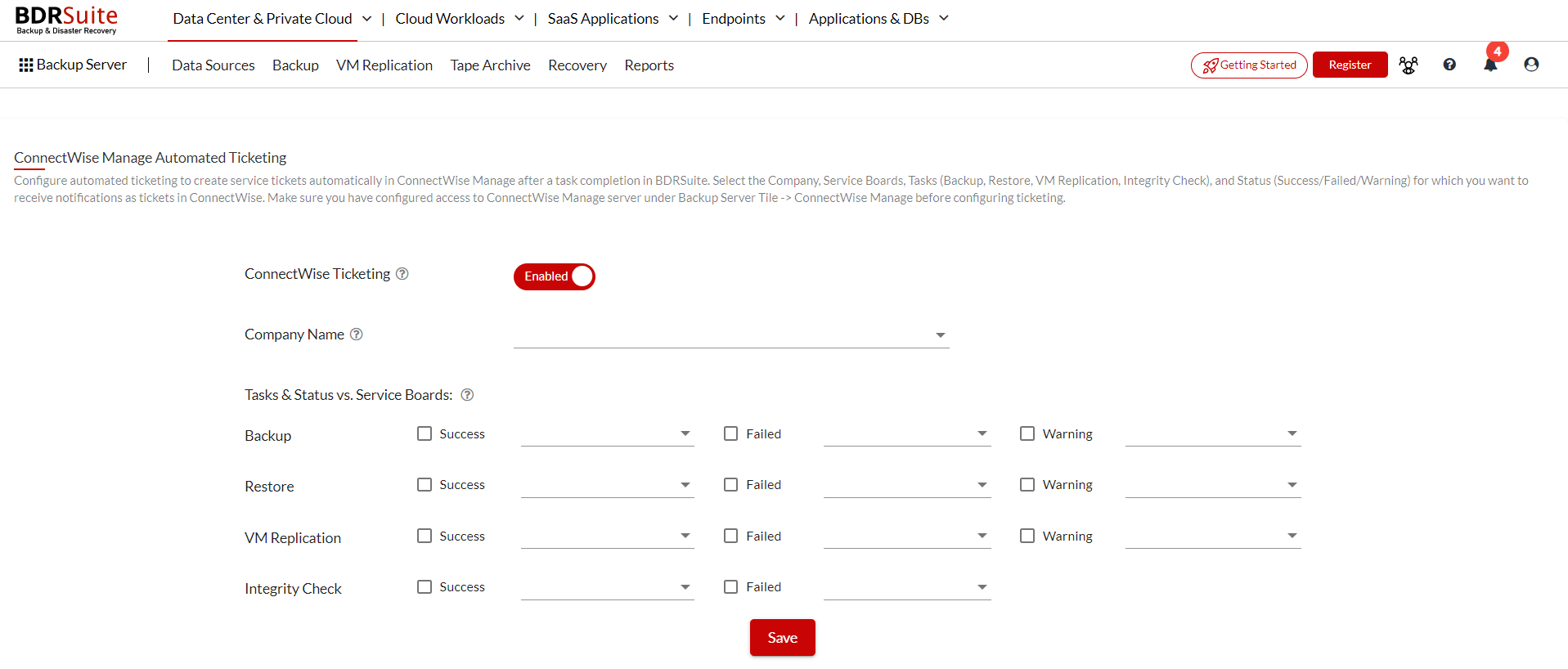1568x669 pixels.
Task: Click ConnectWise Manage Automated Ticketing heading
Action: click(151, 158)
